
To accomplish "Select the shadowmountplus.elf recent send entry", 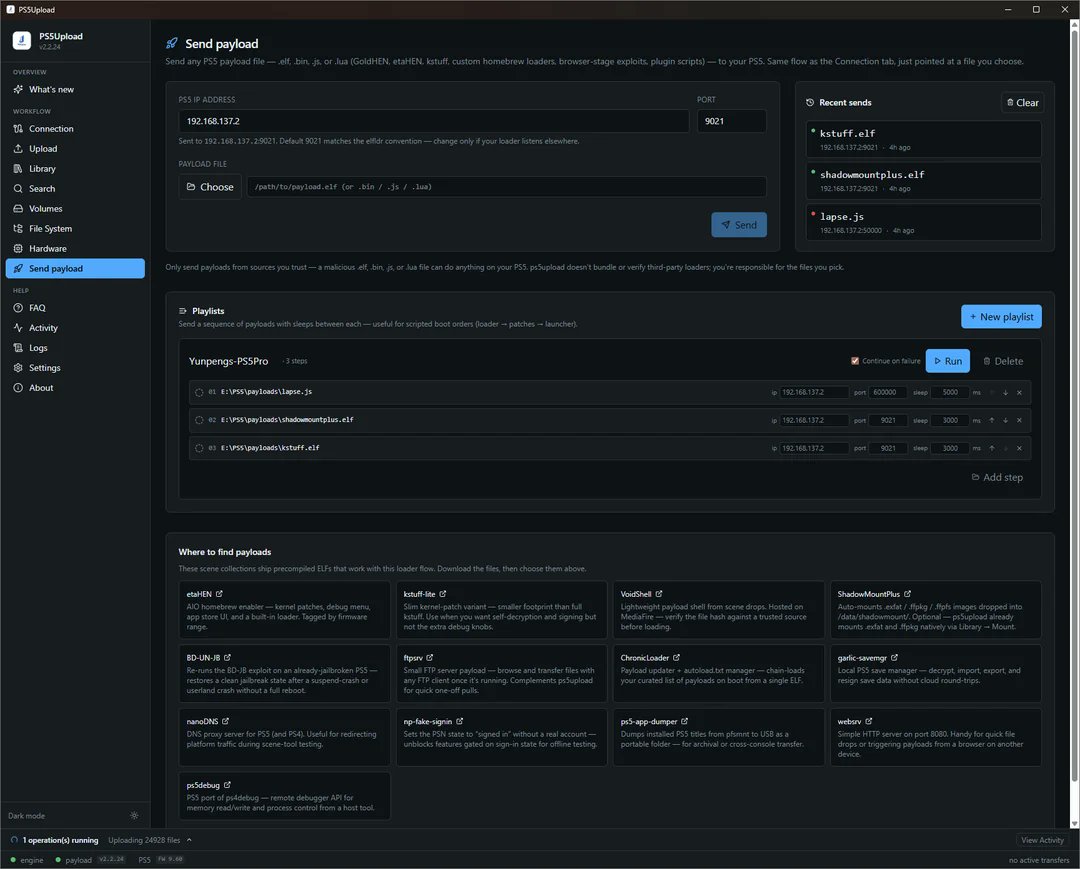I will 923,180.
